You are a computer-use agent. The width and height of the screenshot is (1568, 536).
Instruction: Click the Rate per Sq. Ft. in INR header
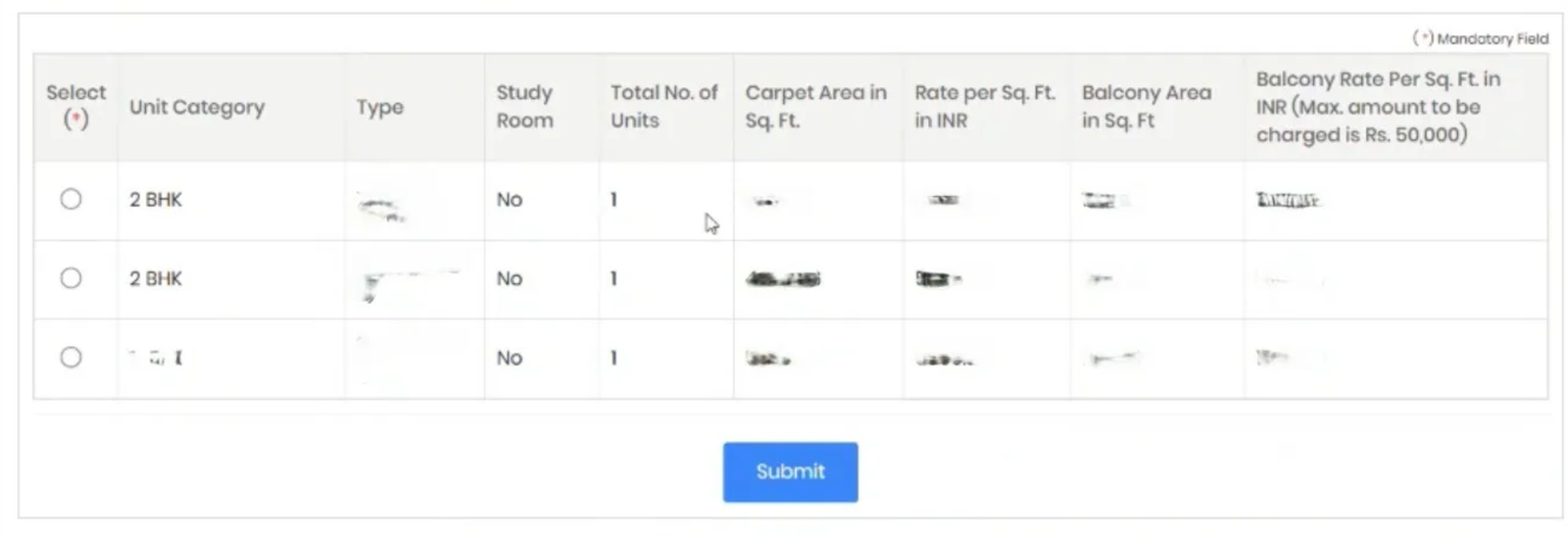click(985, 106)
